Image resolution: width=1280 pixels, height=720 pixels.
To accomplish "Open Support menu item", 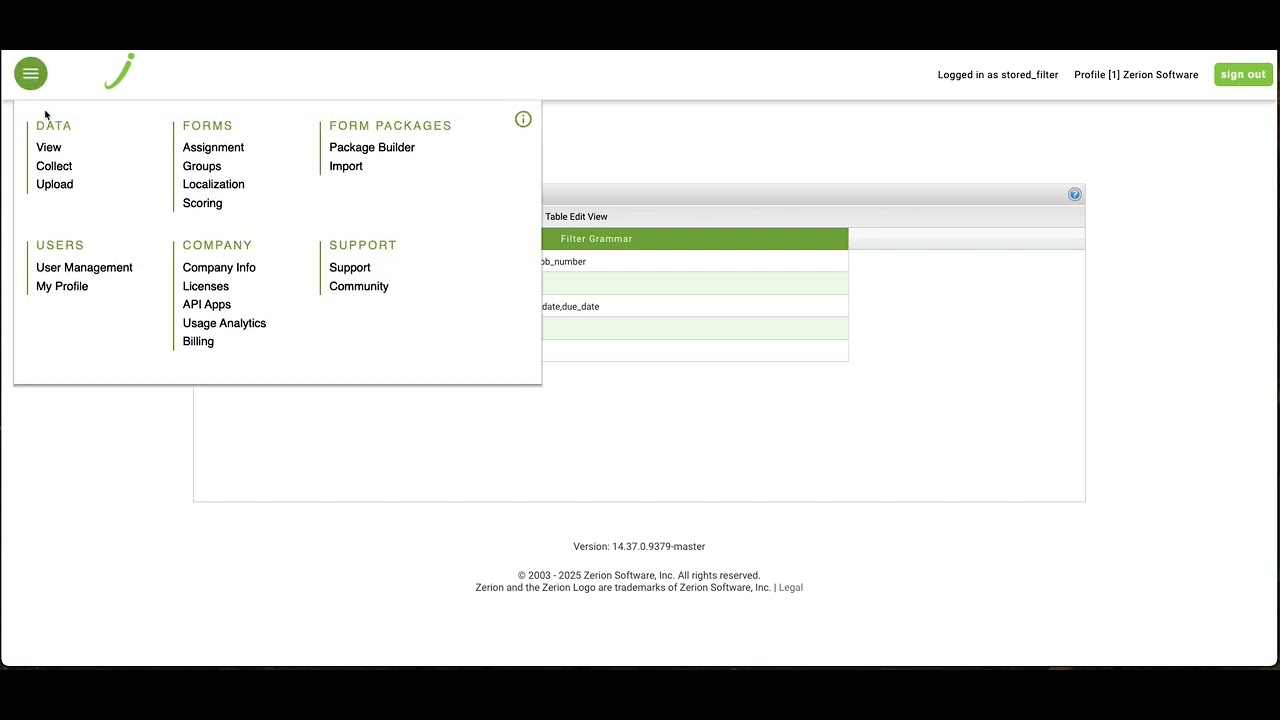I will tap(350, 267).
